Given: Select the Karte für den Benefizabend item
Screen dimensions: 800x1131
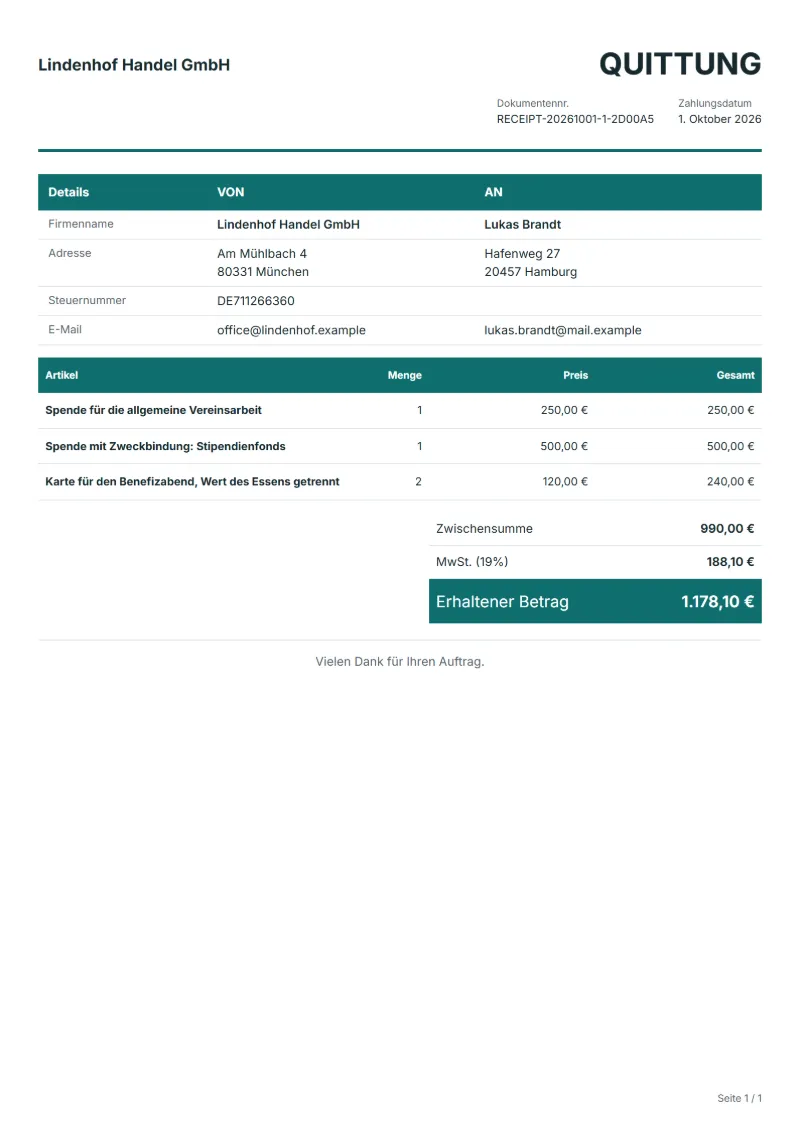Looking at the screenshot, I should (192, 481).
